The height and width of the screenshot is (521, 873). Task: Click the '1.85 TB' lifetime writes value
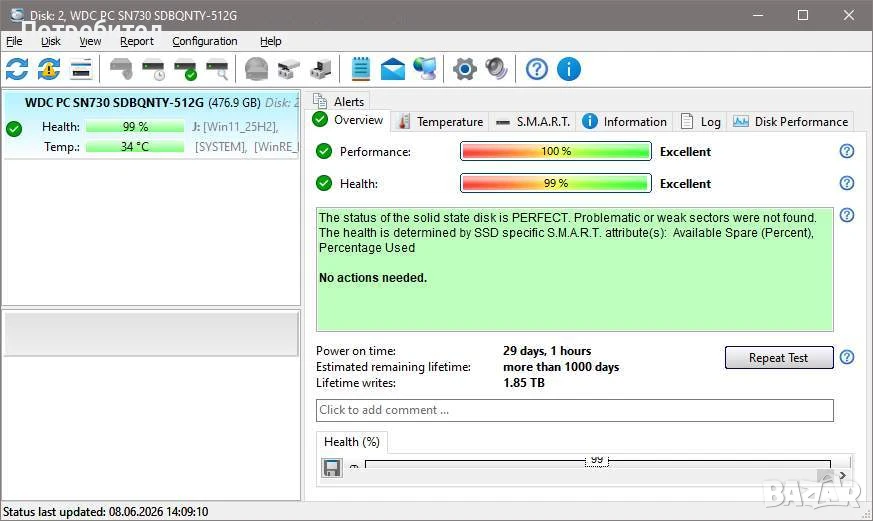point(524,383)
